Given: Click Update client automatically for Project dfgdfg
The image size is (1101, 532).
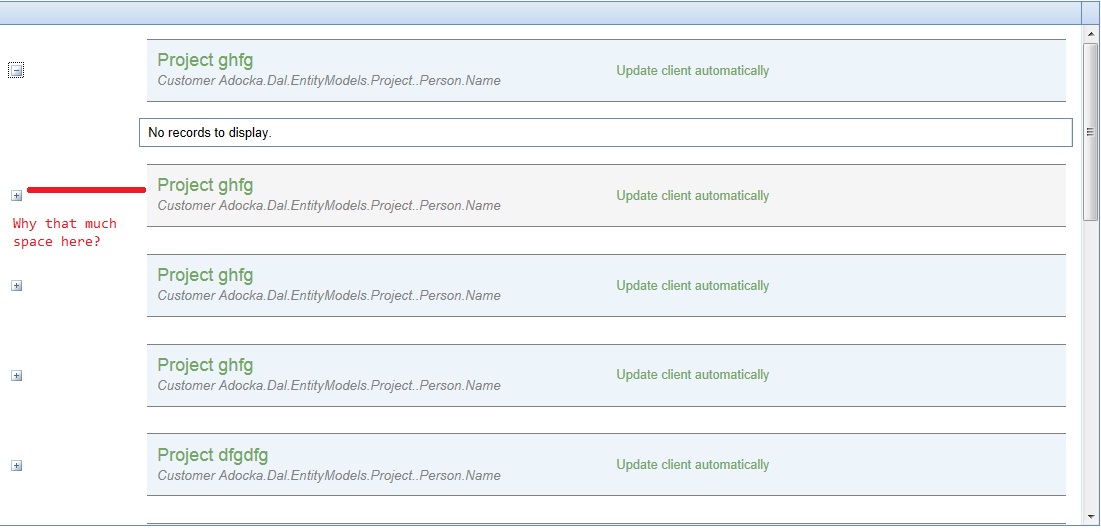Looking at the screenshot, I should pyautogui.click(x=692, y=465).
